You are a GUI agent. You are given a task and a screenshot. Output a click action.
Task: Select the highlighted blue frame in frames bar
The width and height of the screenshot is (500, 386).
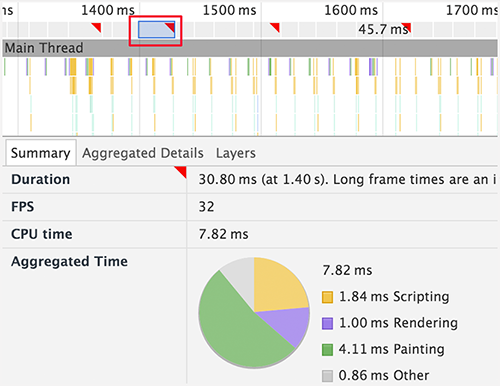tap(156, 30)
